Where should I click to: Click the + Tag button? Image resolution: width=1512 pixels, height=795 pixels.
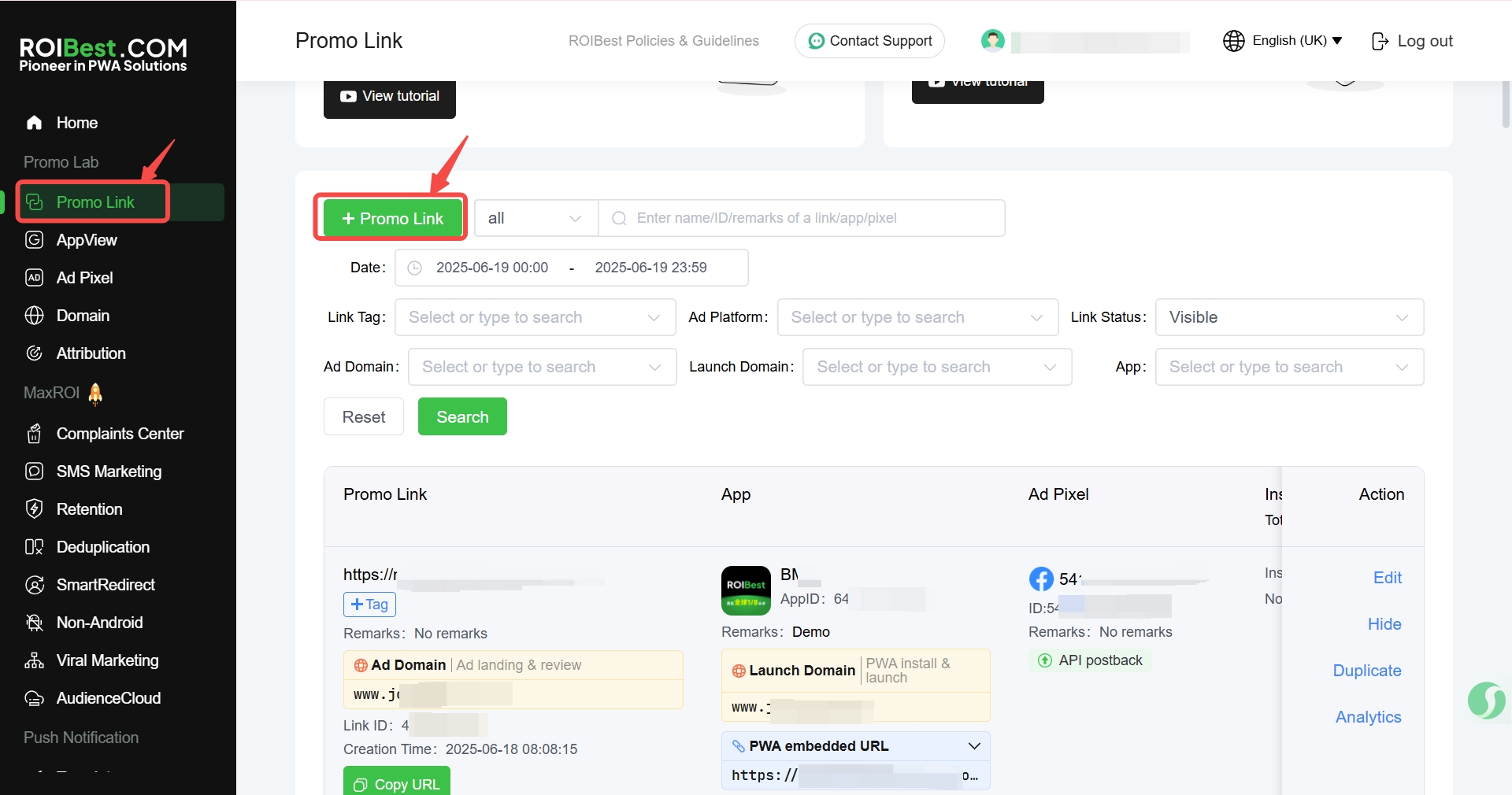tap(369, 605)
